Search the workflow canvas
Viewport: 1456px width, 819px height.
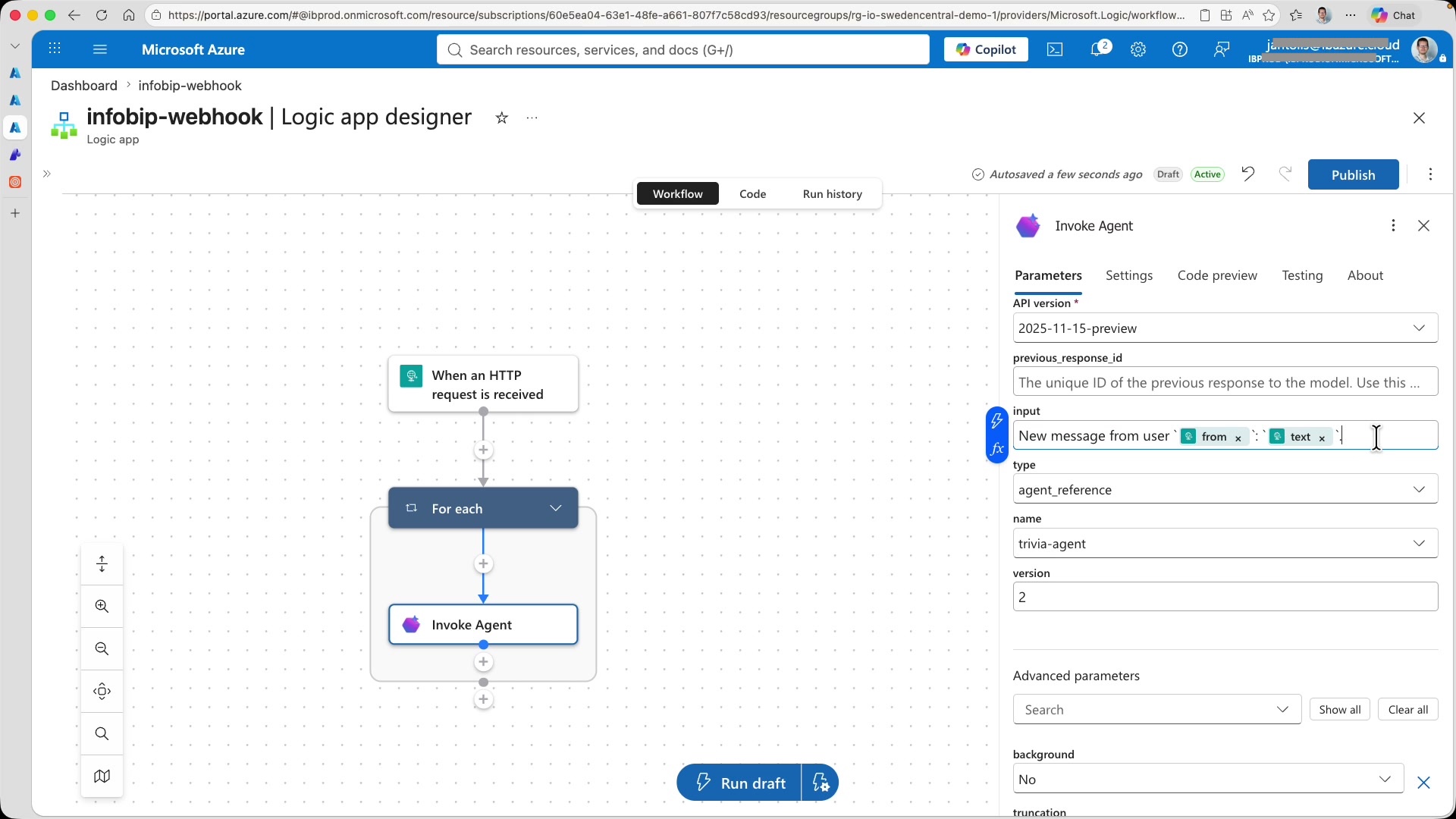point(102,734)
